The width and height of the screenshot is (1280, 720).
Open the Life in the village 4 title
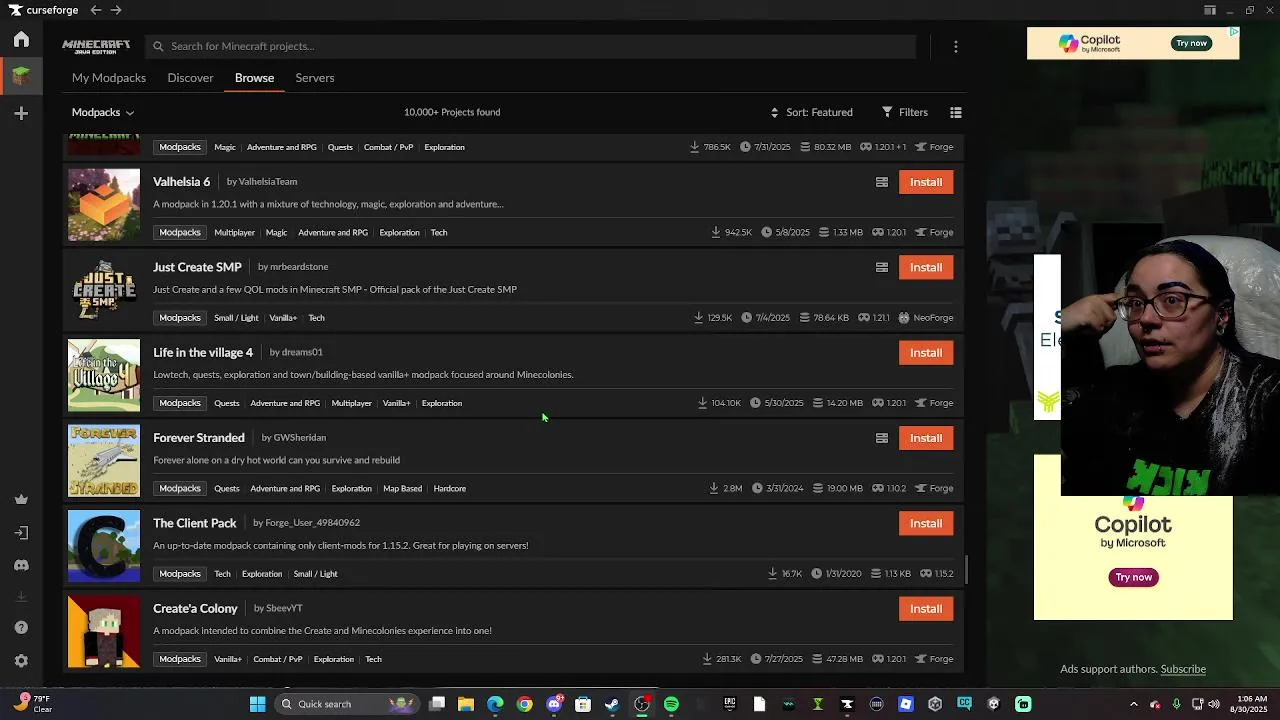(x=203, y=352)
